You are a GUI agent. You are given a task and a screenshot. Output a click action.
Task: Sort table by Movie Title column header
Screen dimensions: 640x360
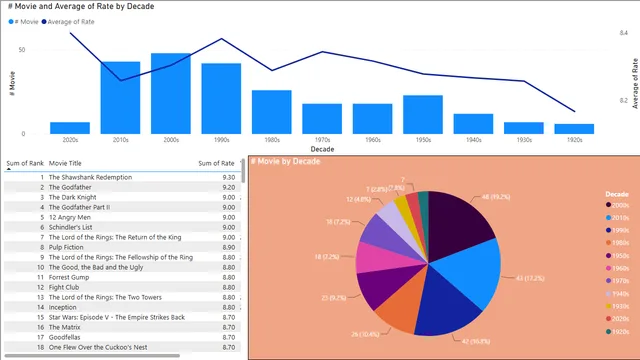pyautogui.click(x=65, y=163)
